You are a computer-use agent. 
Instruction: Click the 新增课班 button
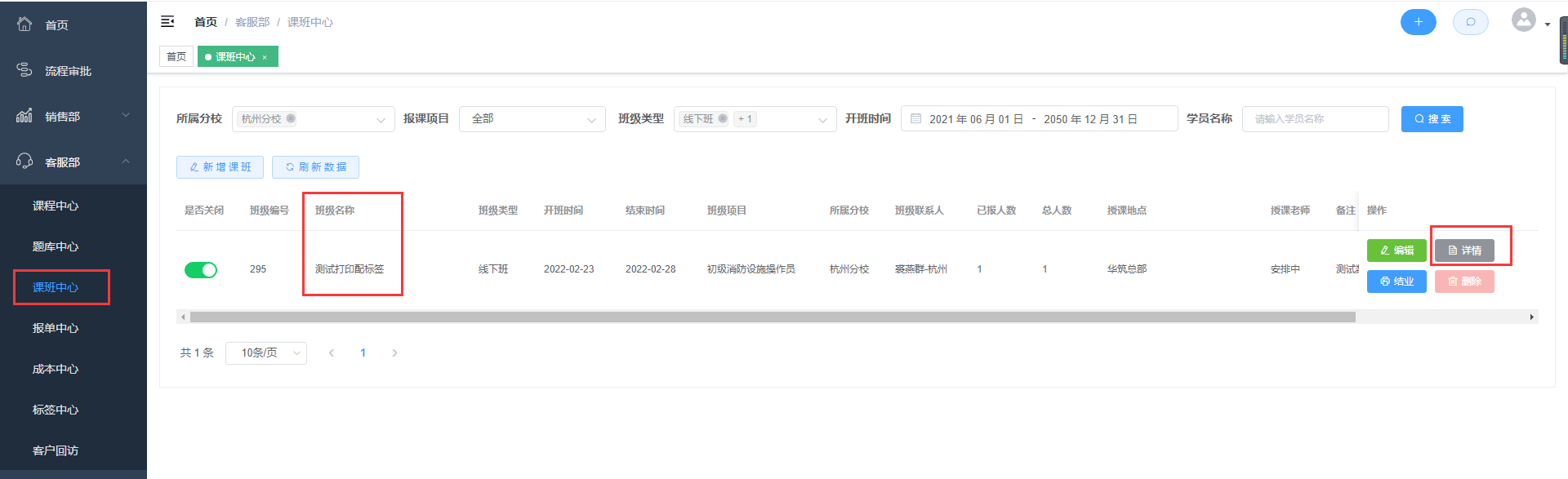click(x=220, y=167)
